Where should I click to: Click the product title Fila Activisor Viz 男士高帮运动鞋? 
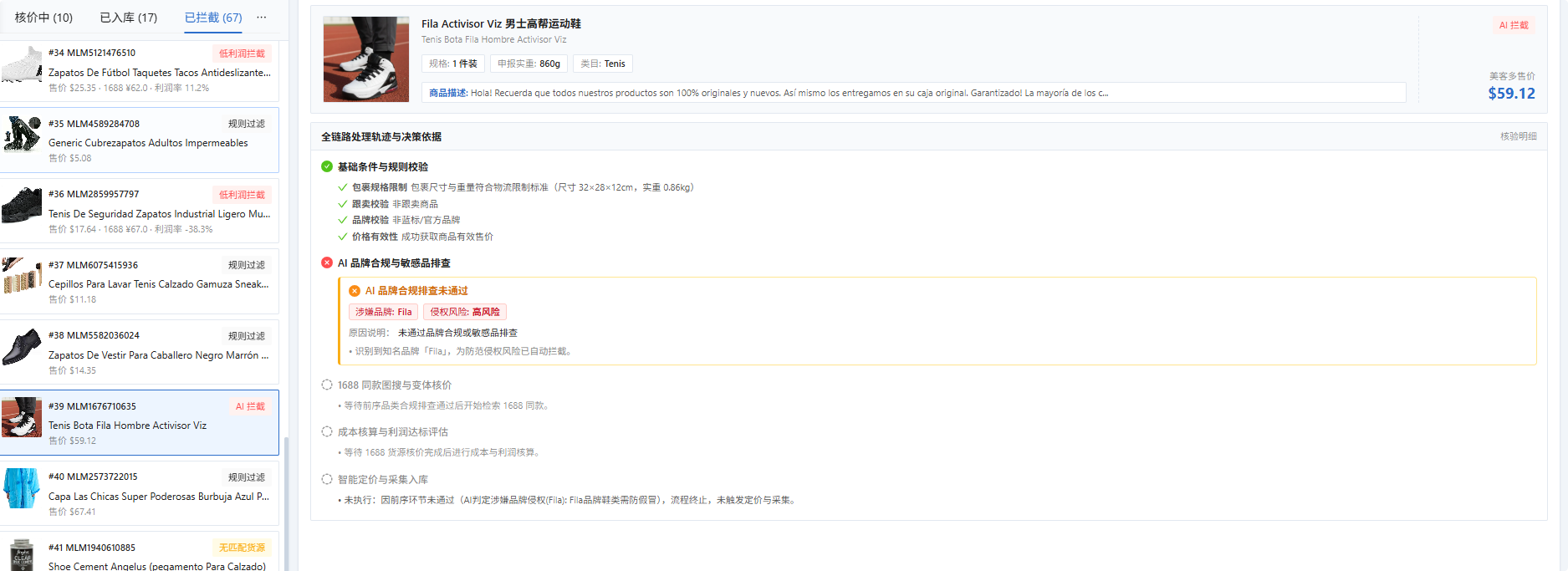(x=501, y=23)
